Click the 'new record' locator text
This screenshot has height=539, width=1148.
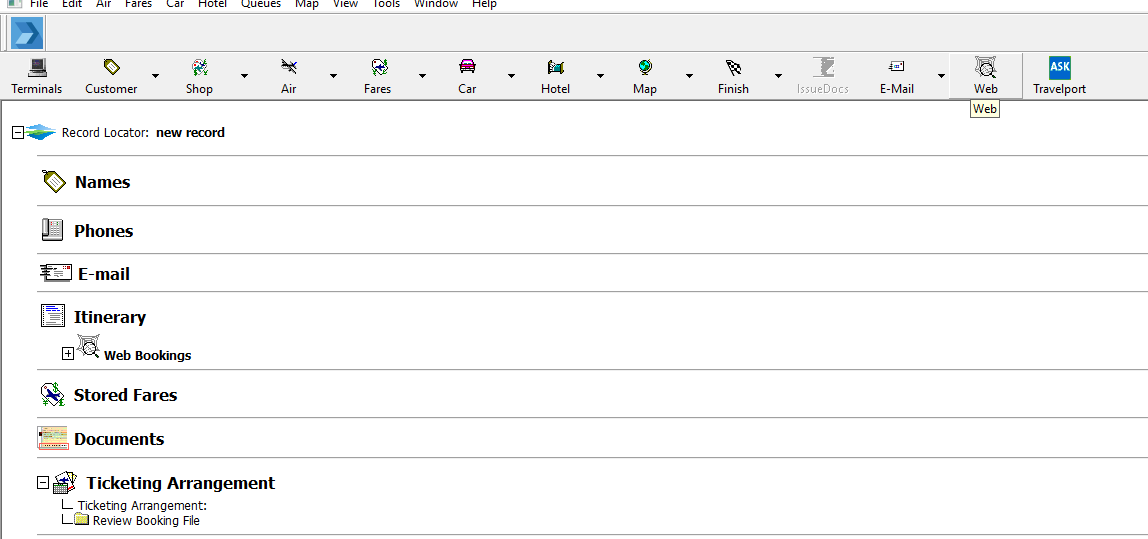pyautogui.click(x=190, y=133)
